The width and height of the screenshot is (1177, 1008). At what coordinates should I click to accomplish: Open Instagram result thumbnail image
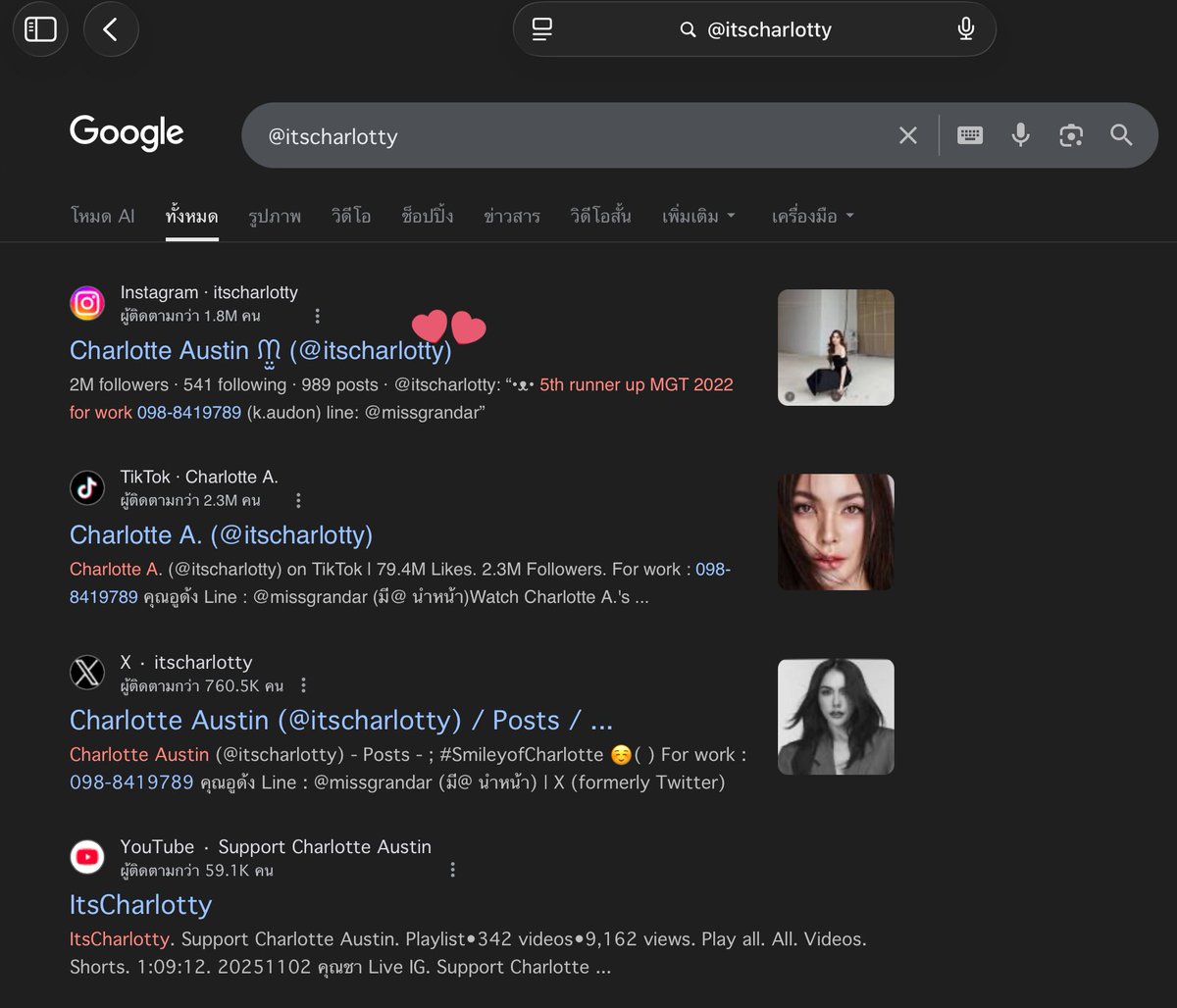[836, 347]
